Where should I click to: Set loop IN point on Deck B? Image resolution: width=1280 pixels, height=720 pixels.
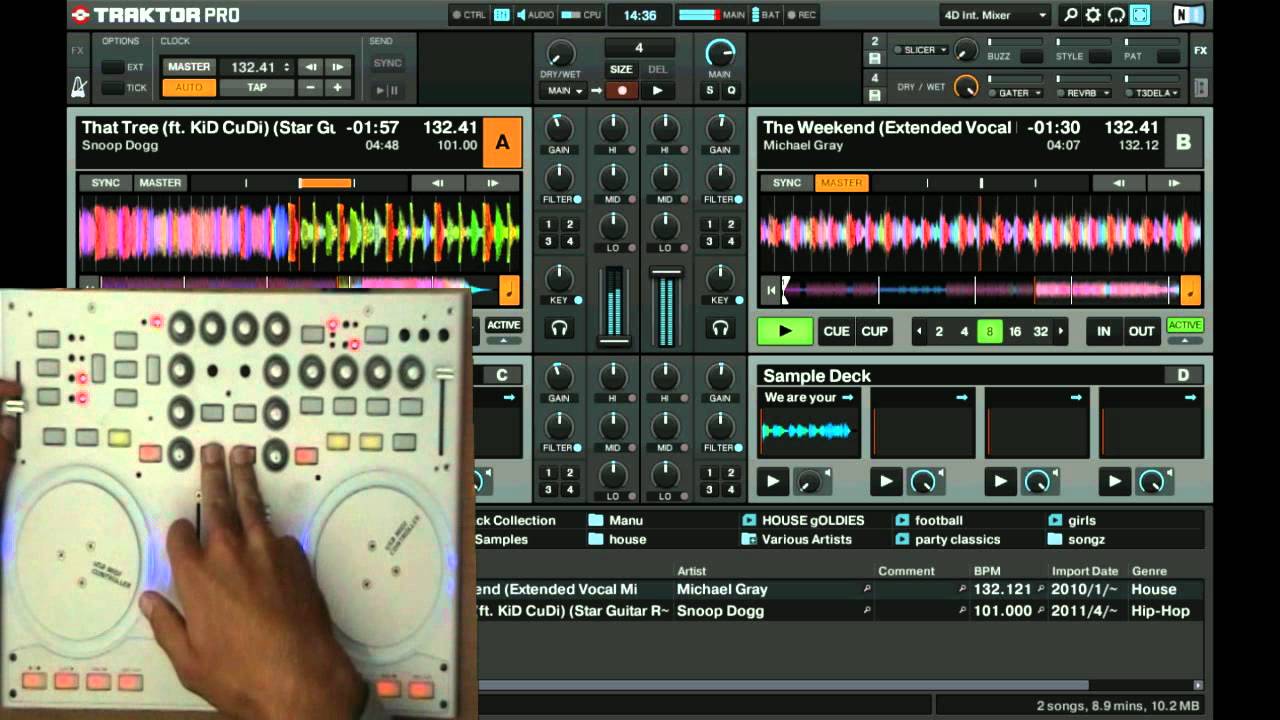(1104, 331)
